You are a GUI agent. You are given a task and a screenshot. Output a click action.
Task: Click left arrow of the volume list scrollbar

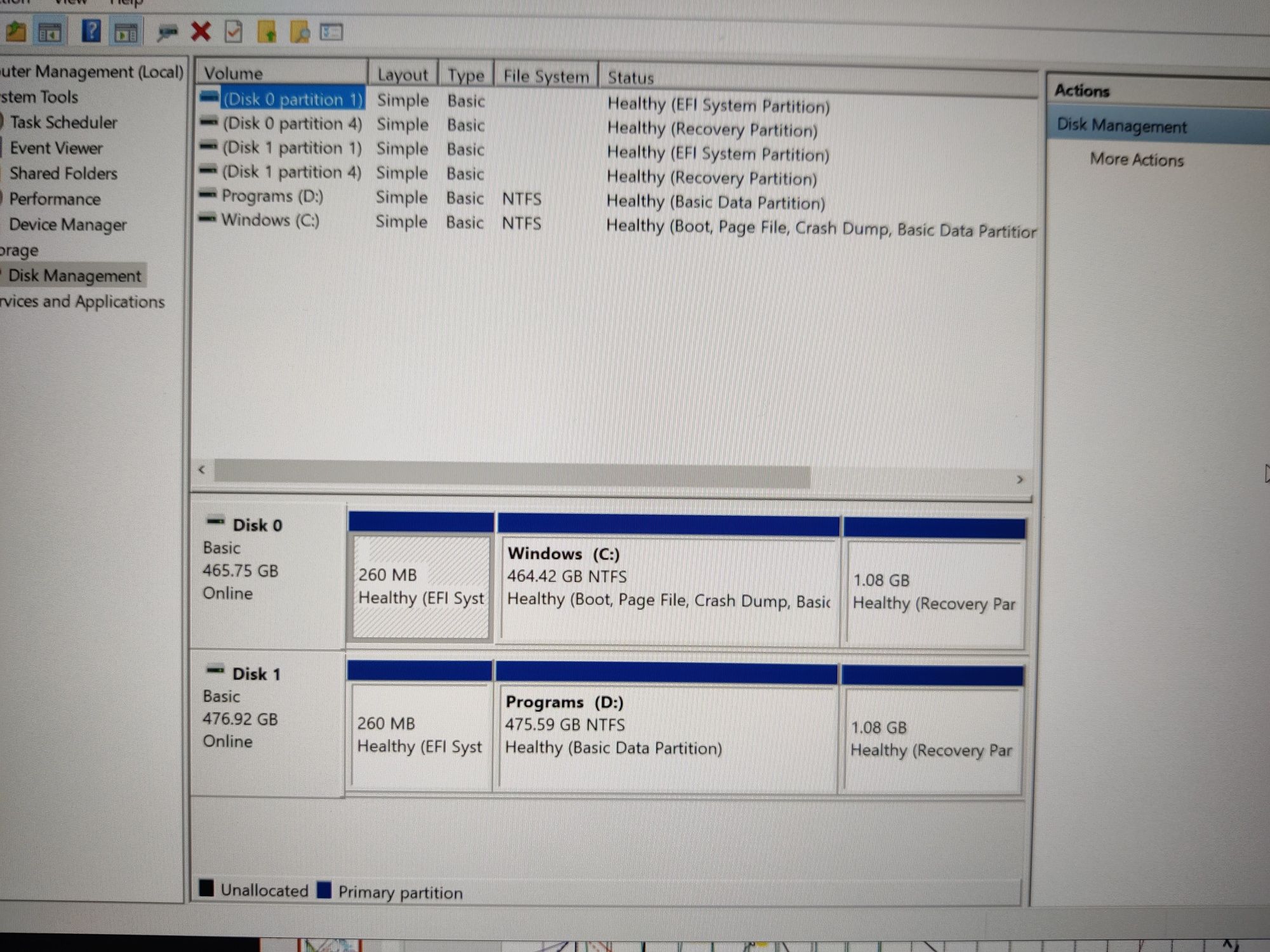coord(202,470)
